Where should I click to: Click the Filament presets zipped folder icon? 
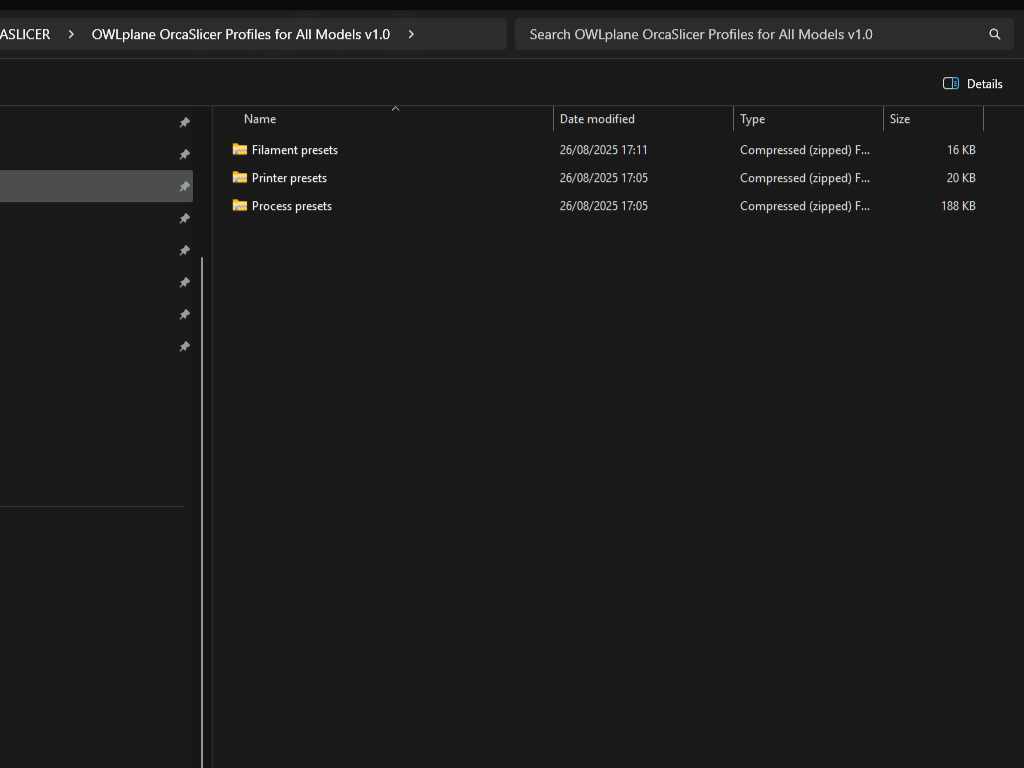[240, 150]
